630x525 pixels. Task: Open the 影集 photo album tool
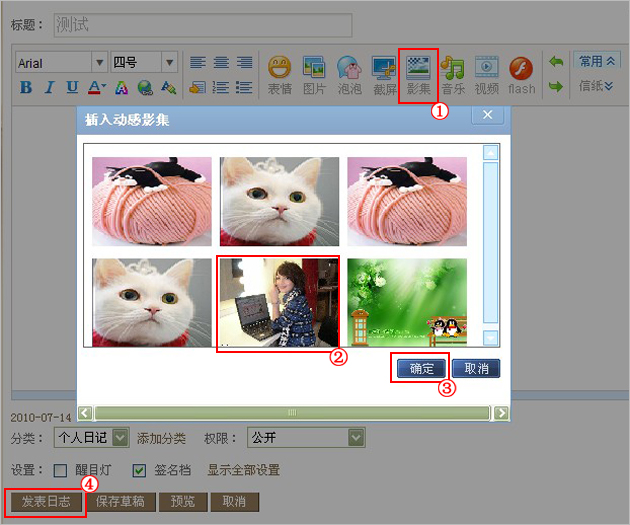click(x=418, y=76)
